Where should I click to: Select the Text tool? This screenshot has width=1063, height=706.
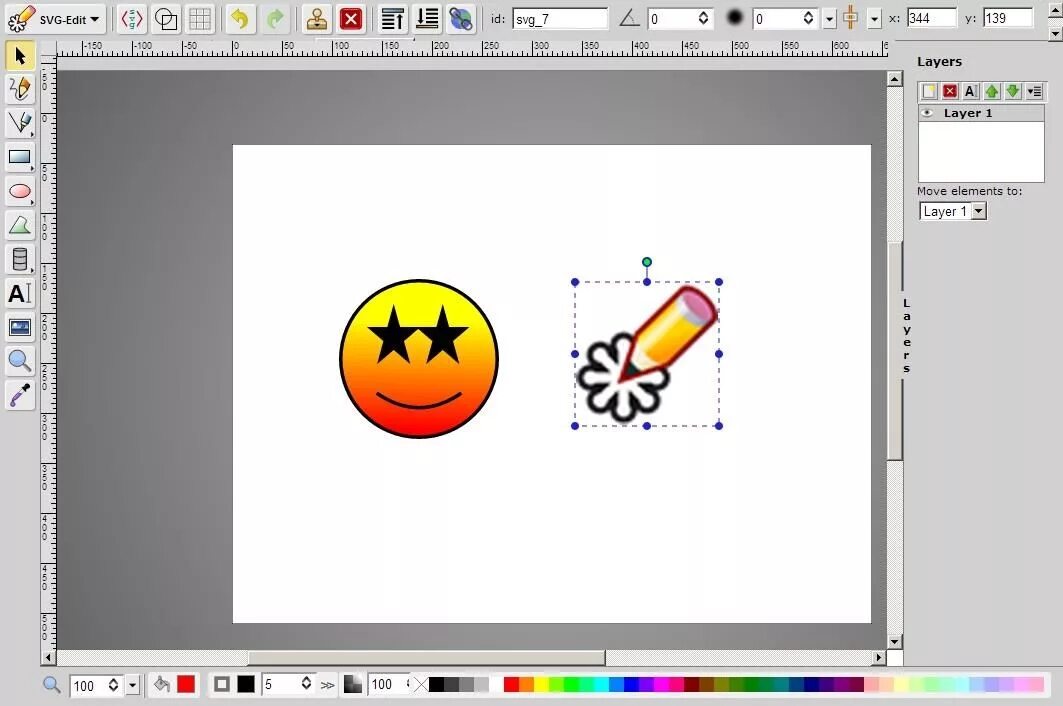point(20,293)
